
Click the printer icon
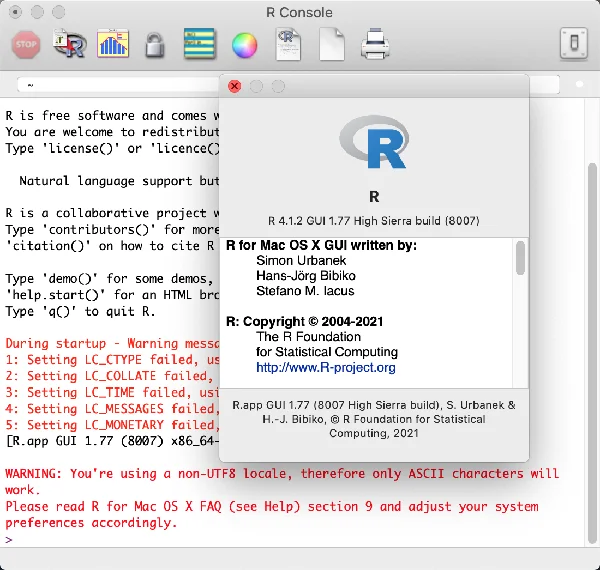coord(375,44)
